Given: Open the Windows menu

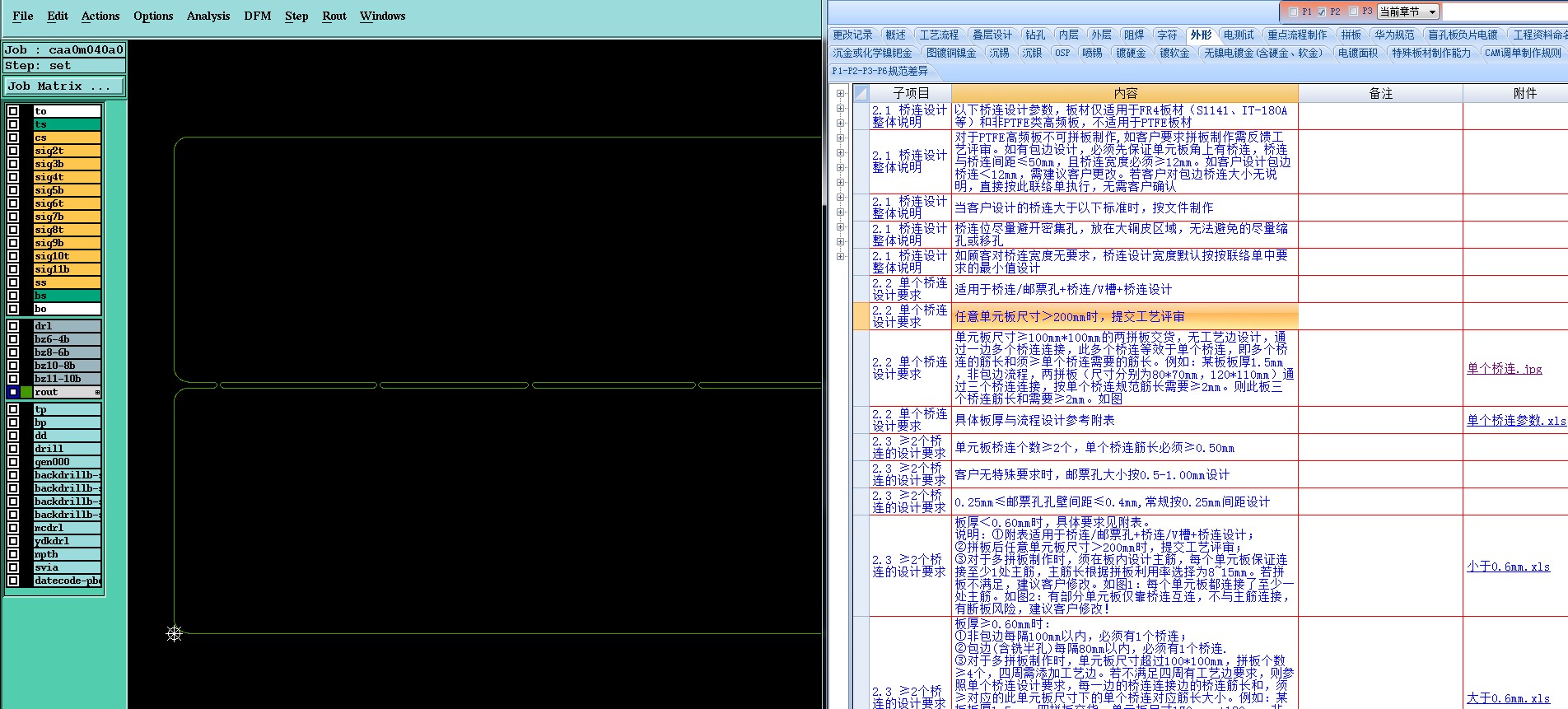Looking at the screenshot, I should (x=382, y=16).
